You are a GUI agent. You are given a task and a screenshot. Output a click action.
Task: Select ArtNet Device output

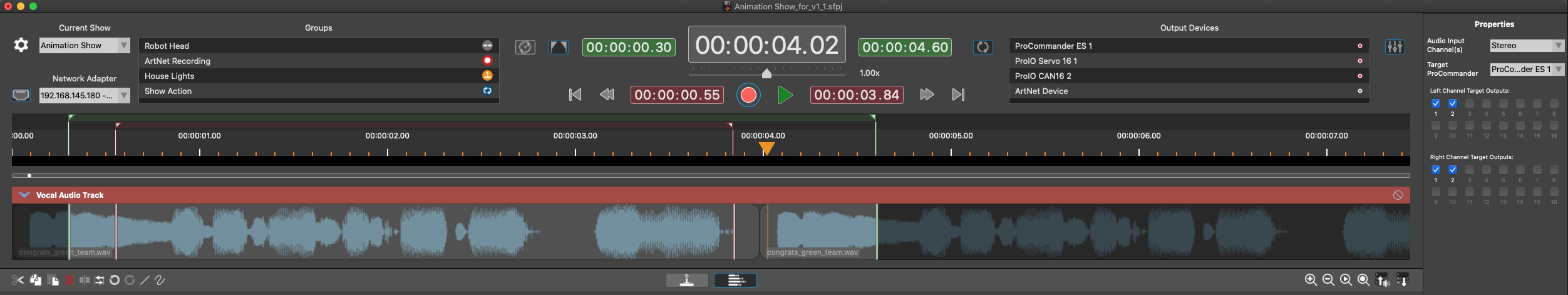click(x=1189, y=91)
